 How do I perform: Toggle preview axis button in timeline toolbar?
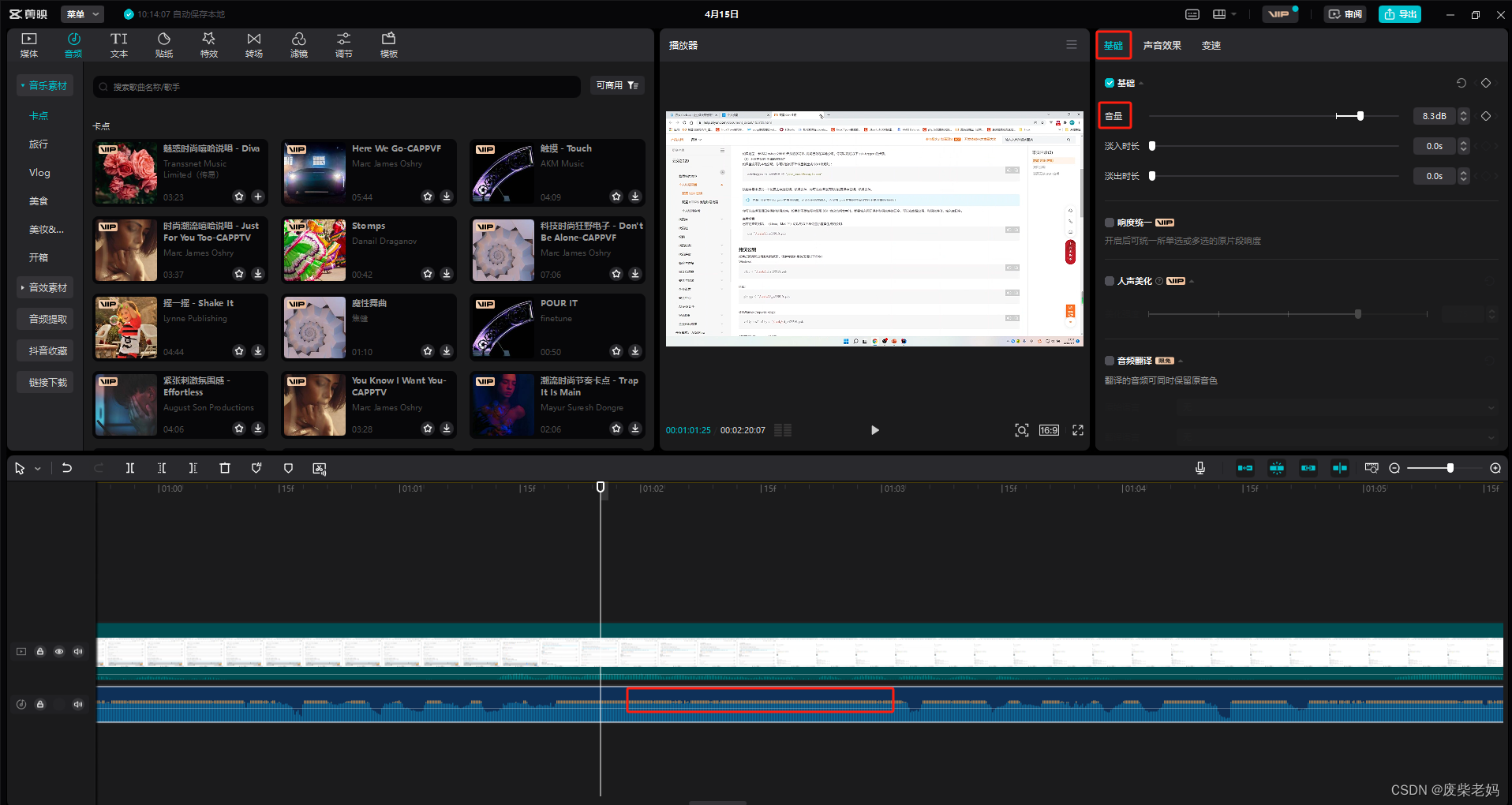coord(1340,468)
